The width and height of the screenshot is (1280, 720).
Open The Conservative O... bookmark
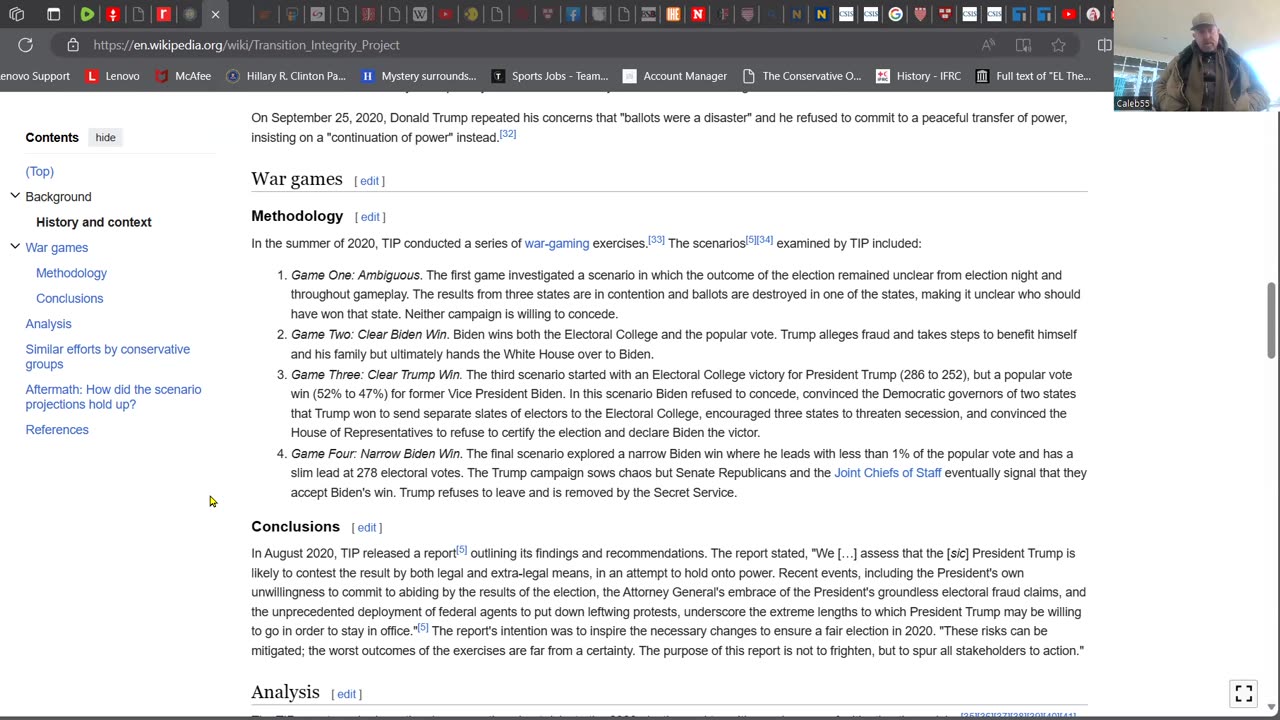coord(802,76)
